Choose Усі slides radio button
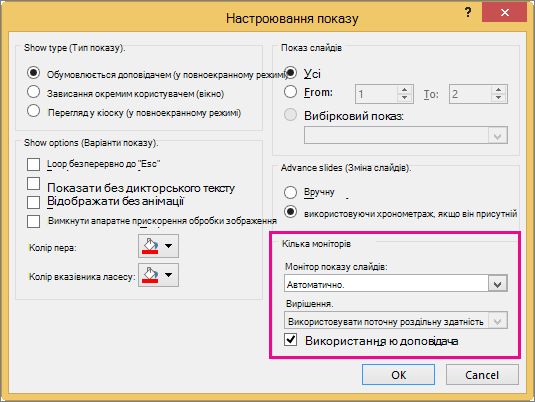 [291, 73]
